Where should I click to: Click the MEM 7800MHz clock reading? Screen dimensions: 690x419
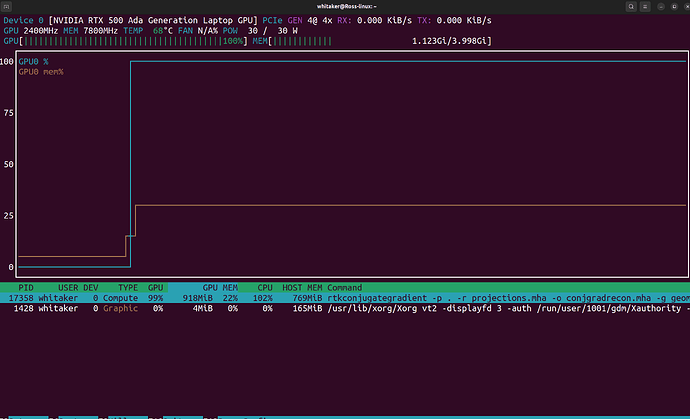(x=91, y=31)
